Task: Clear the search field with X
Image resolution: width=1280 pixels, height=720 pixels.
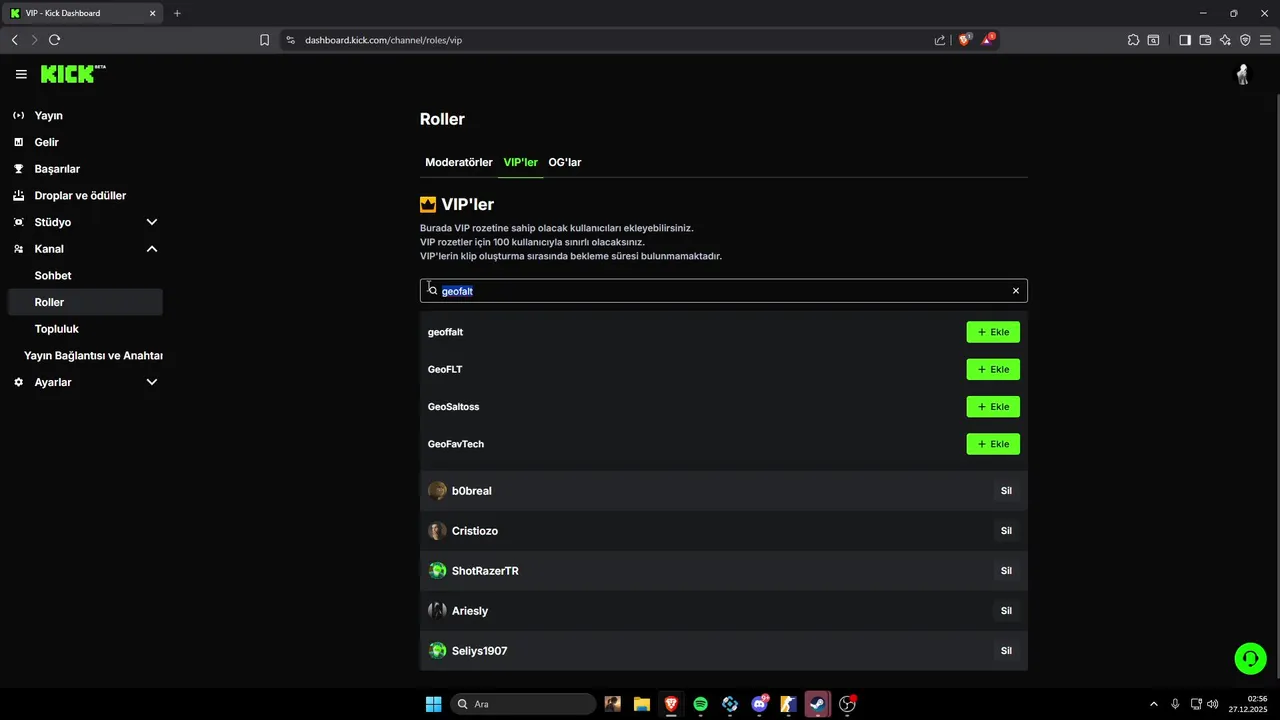Action: pos(1016,291)
